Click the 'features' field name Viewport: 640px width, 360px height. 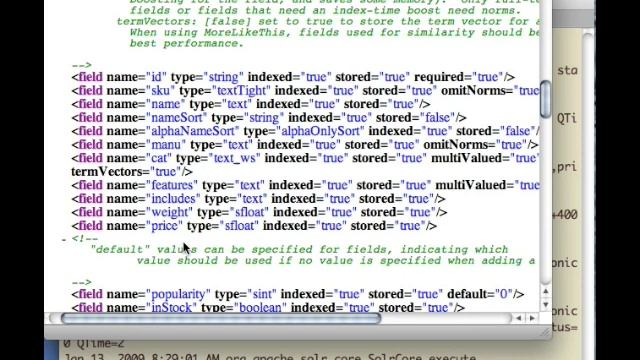coord(172,185)
